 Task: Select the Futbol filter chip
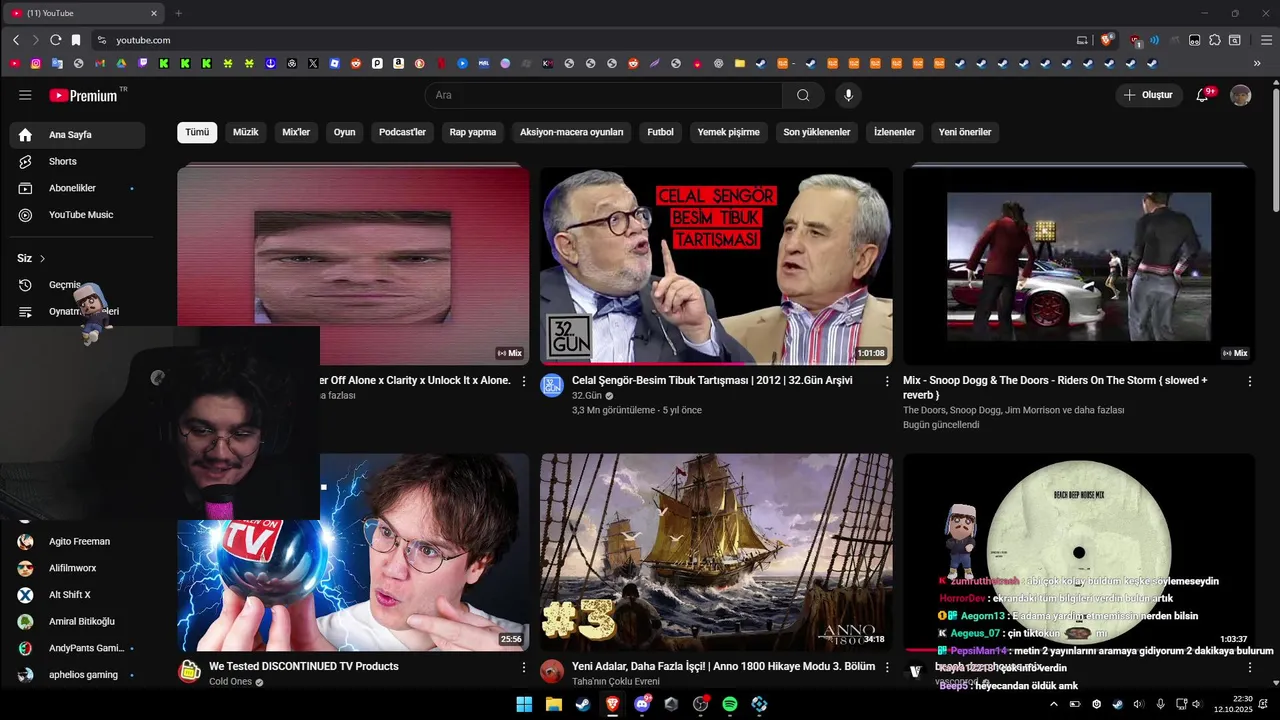(660, 132)
